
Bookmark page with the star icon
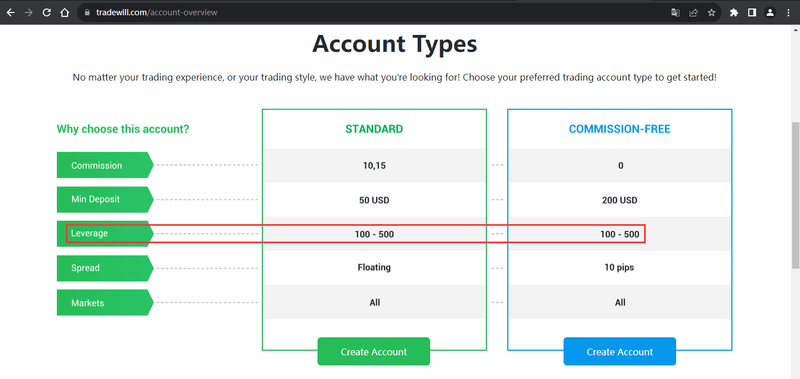(711, 13)
